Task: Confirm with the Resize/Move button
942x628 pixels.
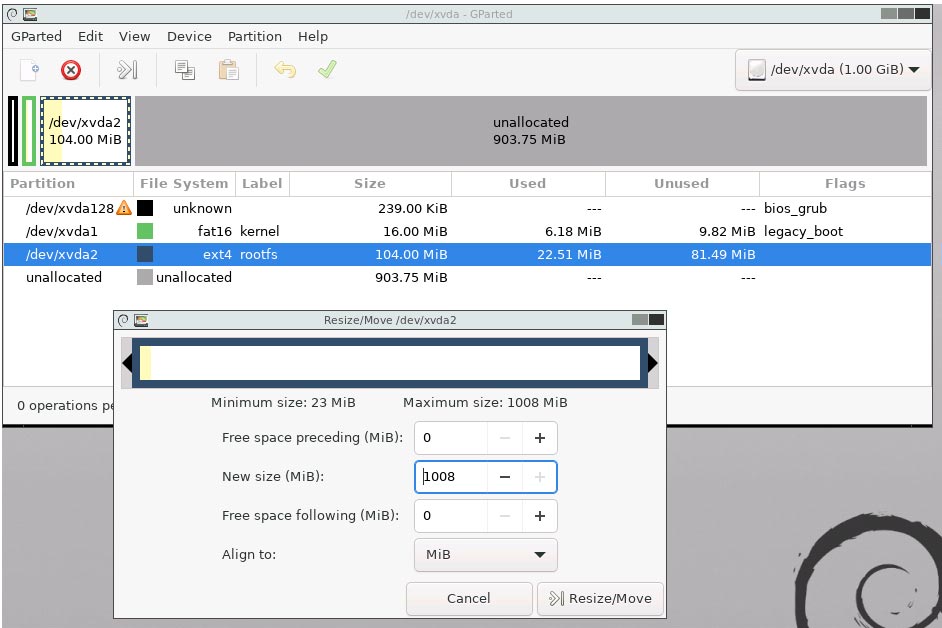Action: pyautogui.click(x=600, y=599)
